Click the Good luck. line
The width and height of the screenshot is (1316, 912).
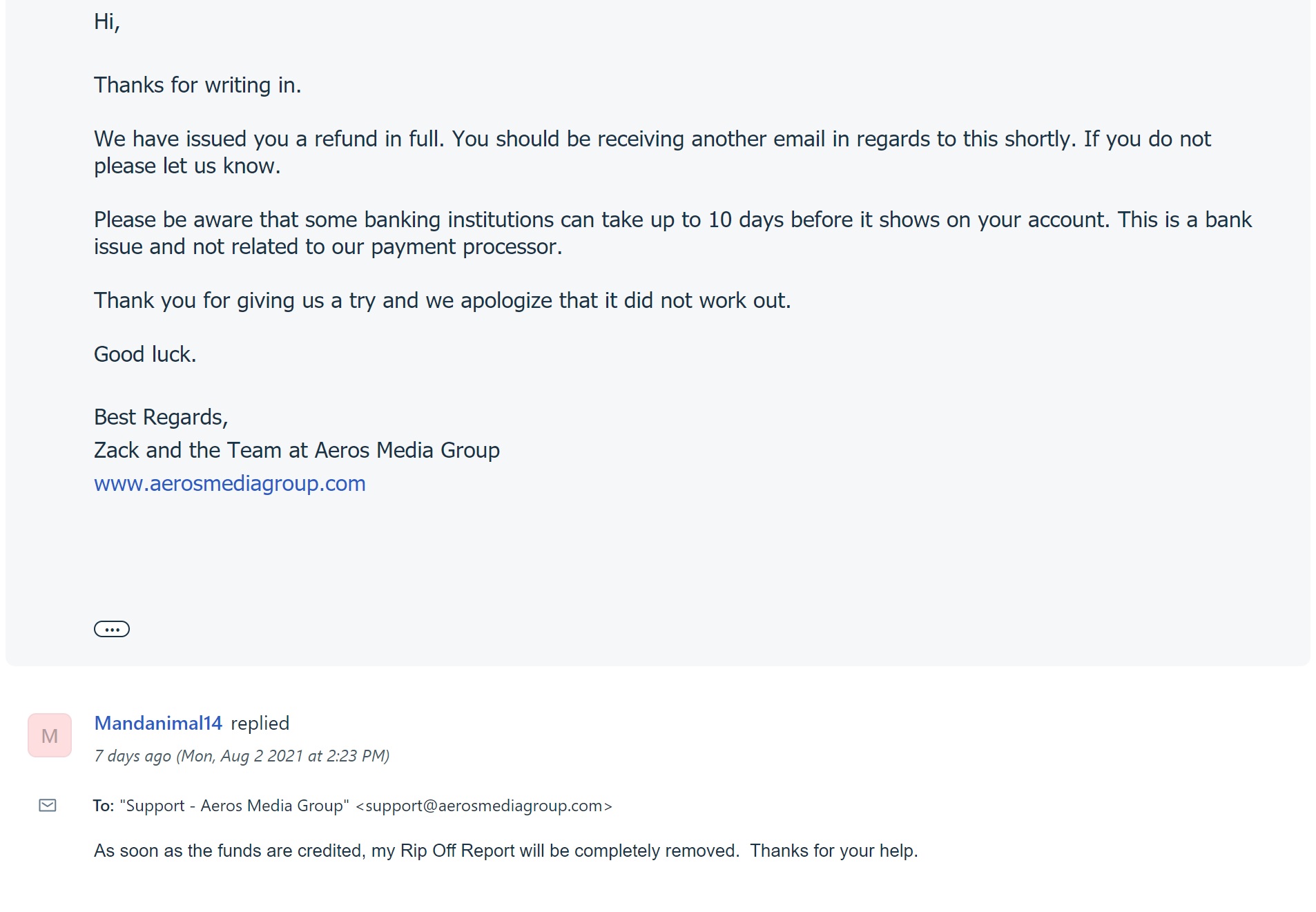pyautogui.click(x=145, y=354)
